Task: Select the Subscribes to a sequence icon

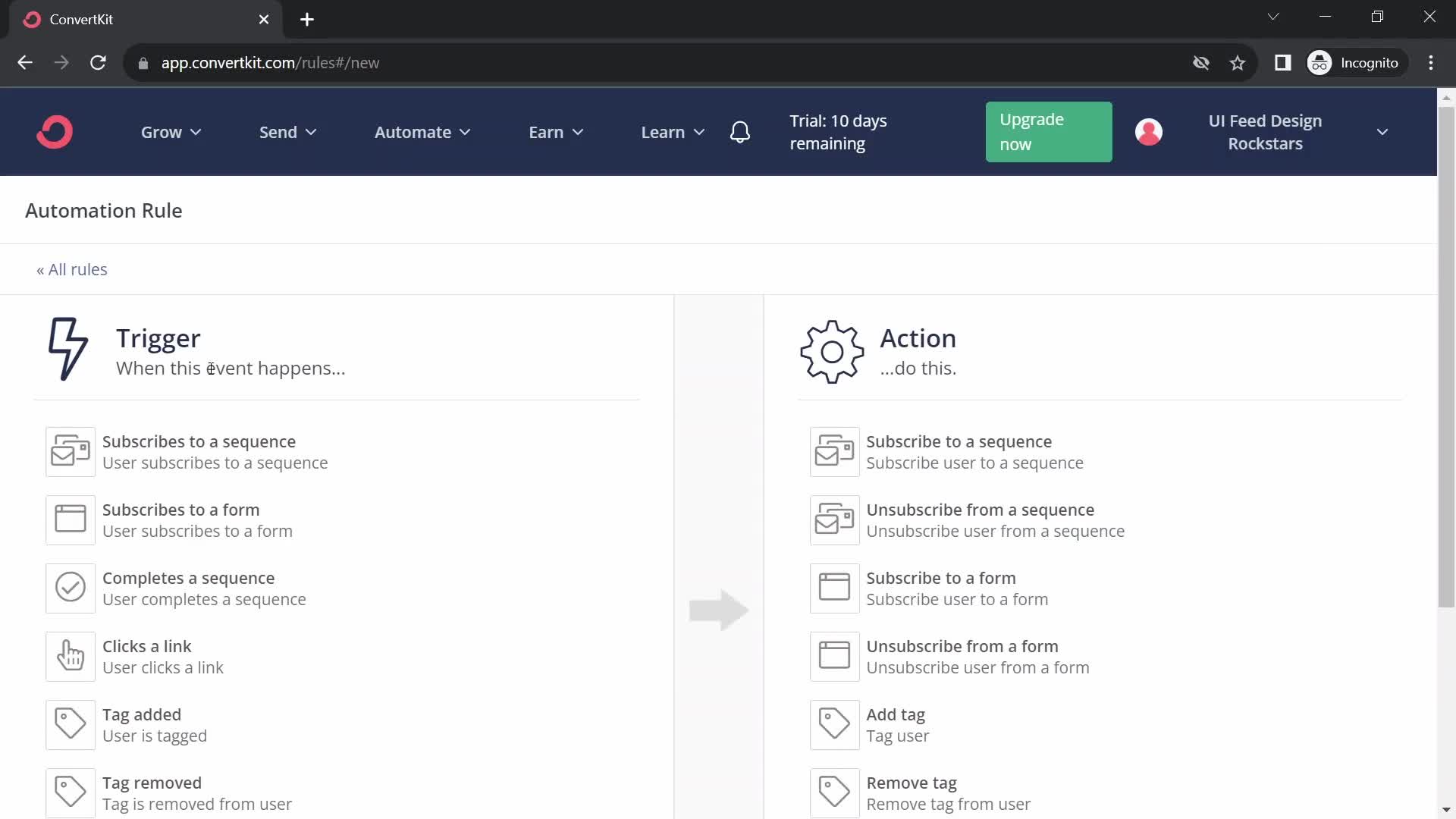Action: pyautogui.click(x=70, y=452)
